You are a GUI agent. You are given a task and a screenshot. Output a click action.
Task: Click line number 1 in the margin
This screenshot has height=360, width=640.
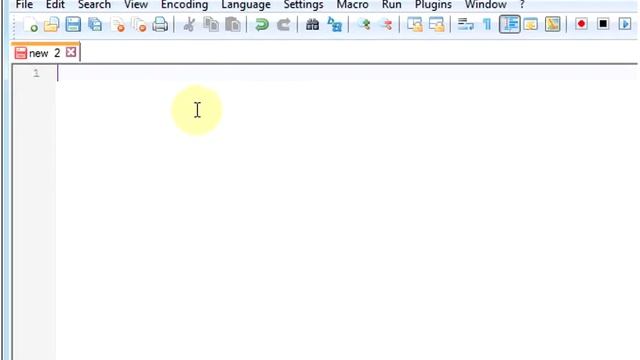[x=36, y=73]
